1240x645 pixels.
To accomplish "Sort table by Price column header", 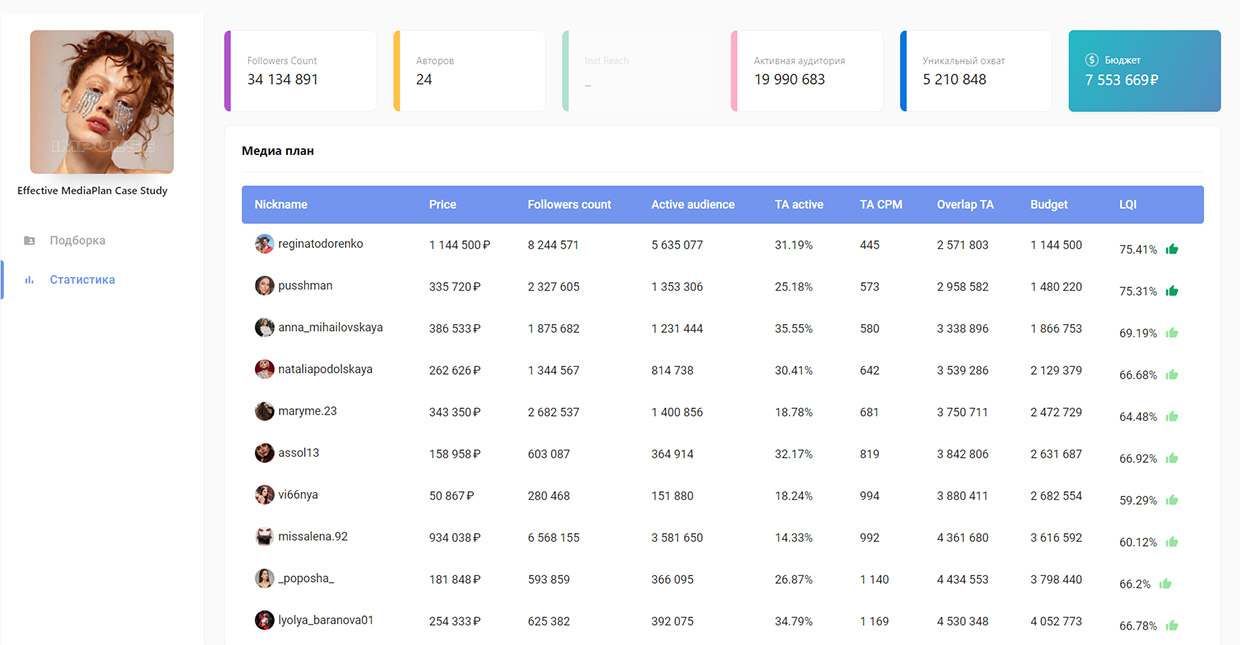I will (442, 204).
